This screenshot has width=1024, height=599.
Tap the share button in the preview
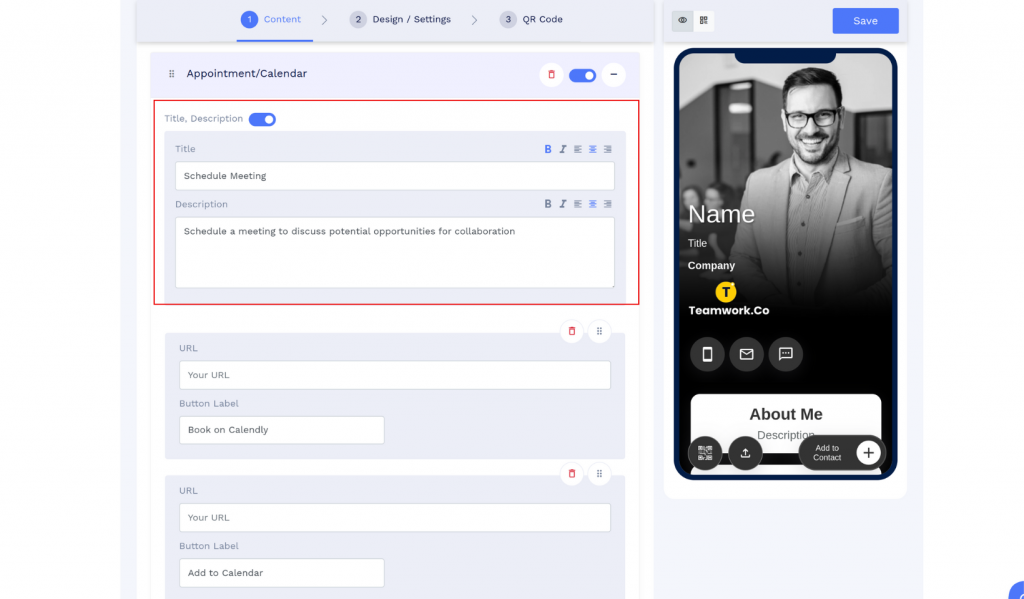[x=745, y=453]
